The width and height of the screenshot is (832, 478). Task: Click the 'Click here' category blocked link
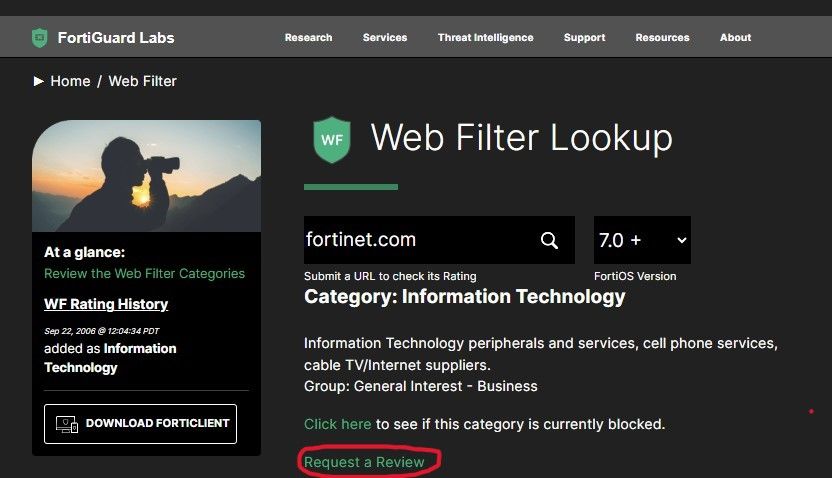(337, 424)
